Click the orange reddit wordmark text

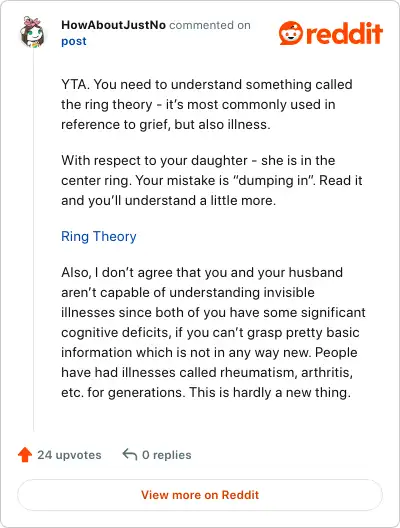click(x=345, y=33)
